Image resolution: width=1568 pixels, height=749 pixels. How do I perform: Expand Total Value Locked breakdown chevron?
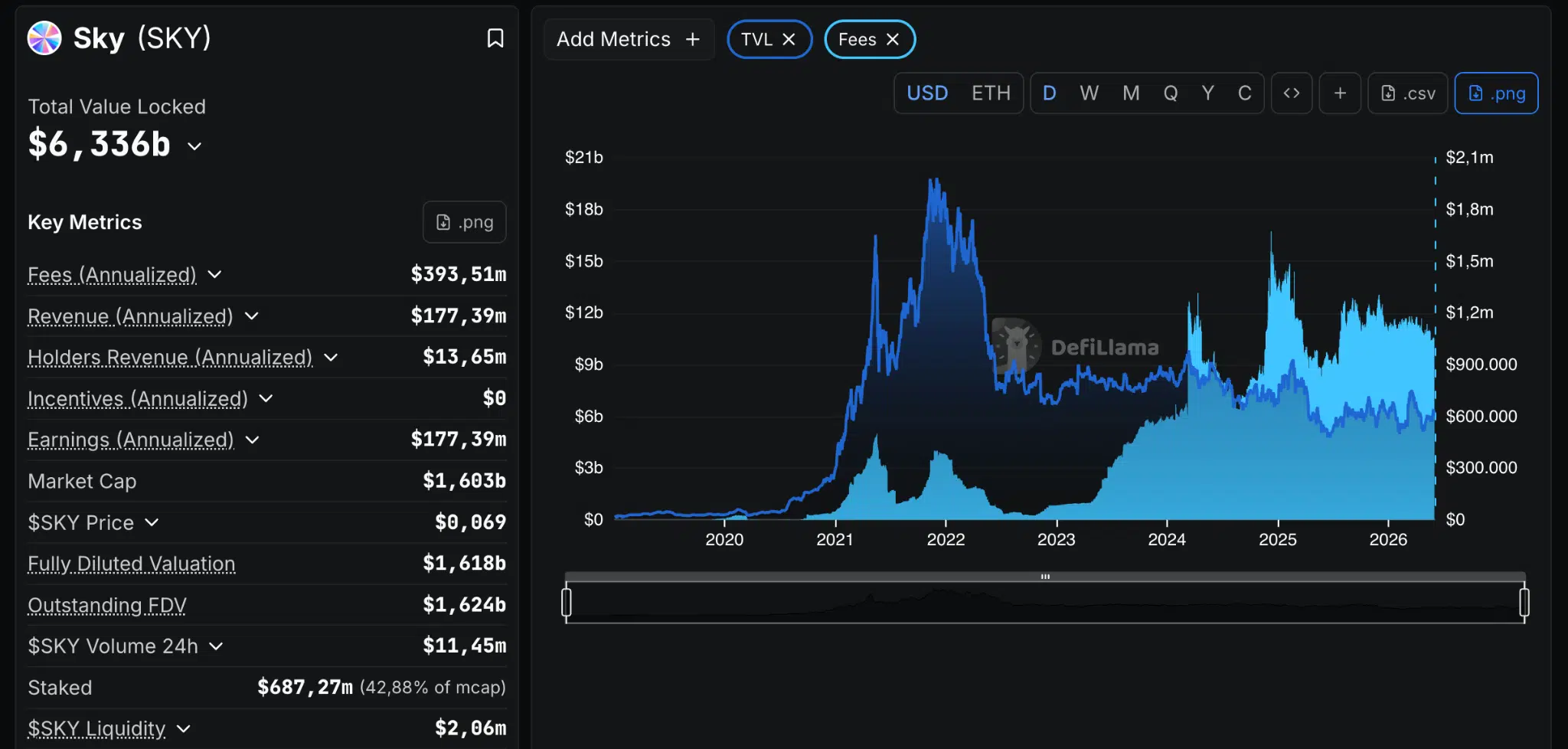194,146
